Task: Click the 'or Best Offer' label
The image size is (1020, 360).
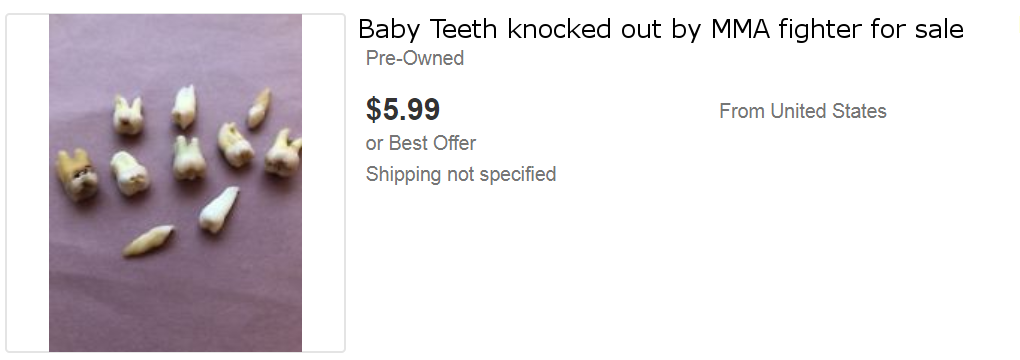Action: [x=421, y=143]
